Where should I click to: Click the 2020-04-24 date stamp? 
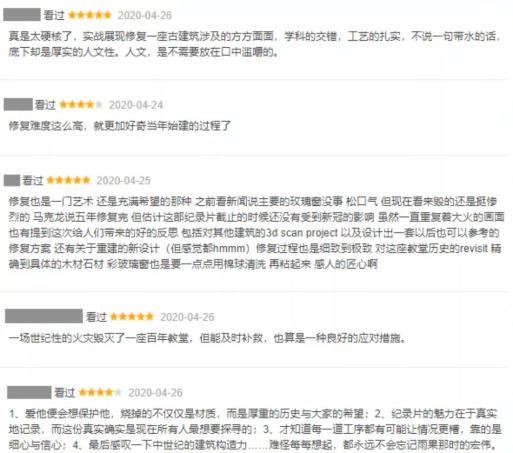[136, 105]
